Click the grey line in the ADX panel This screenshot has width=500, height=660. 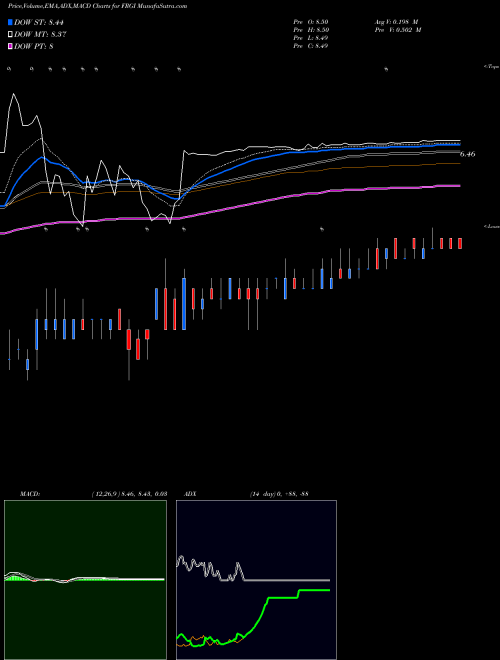coord(286,580)
